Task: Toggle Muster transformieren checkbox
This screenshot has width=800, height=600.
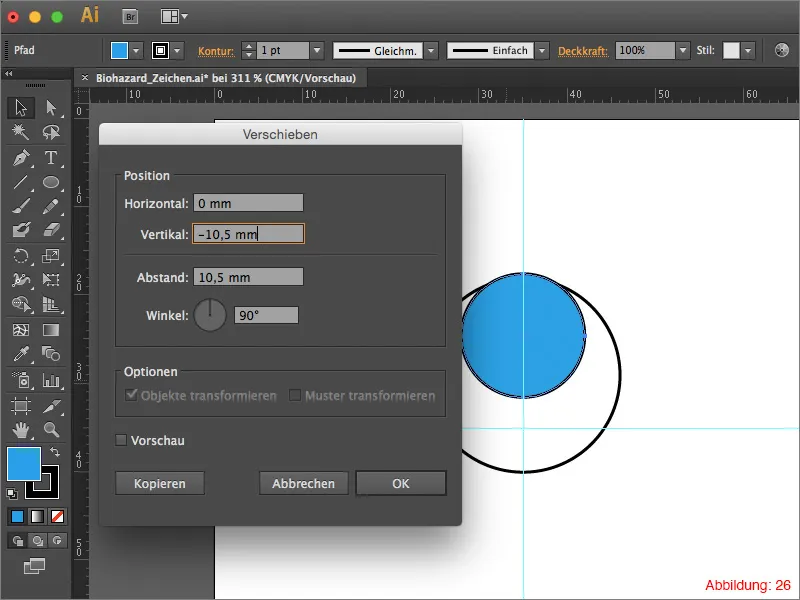Action: tap(294, 395)
